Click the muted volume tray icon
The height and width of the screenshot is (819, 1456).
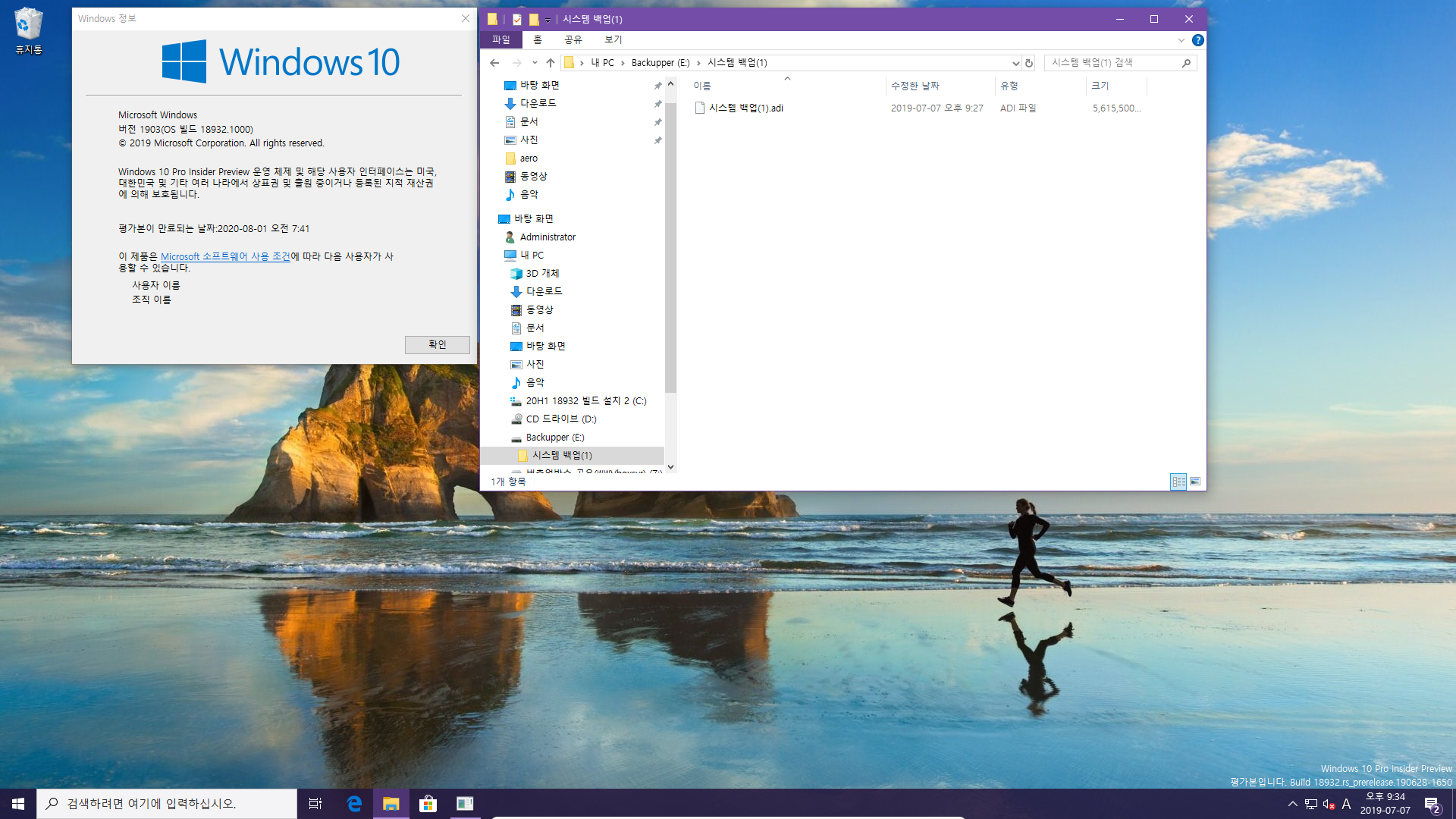[1329, 804]
